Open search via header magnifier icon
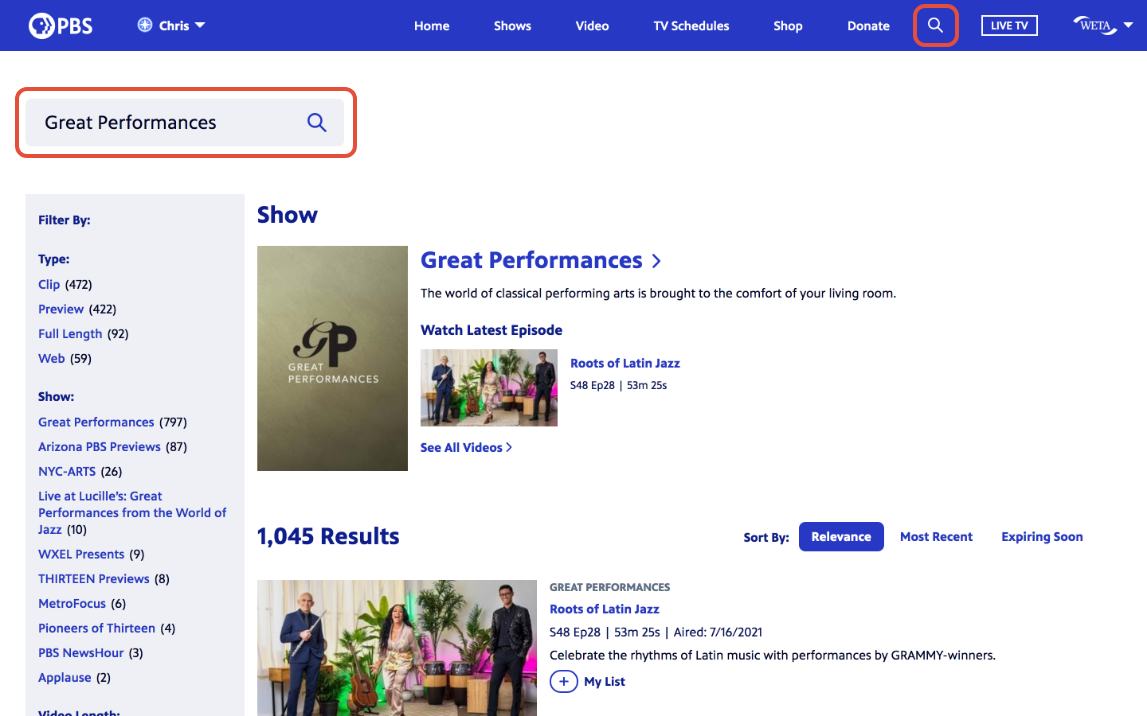The image size is (1147, 716). click(x=935, y=26)
